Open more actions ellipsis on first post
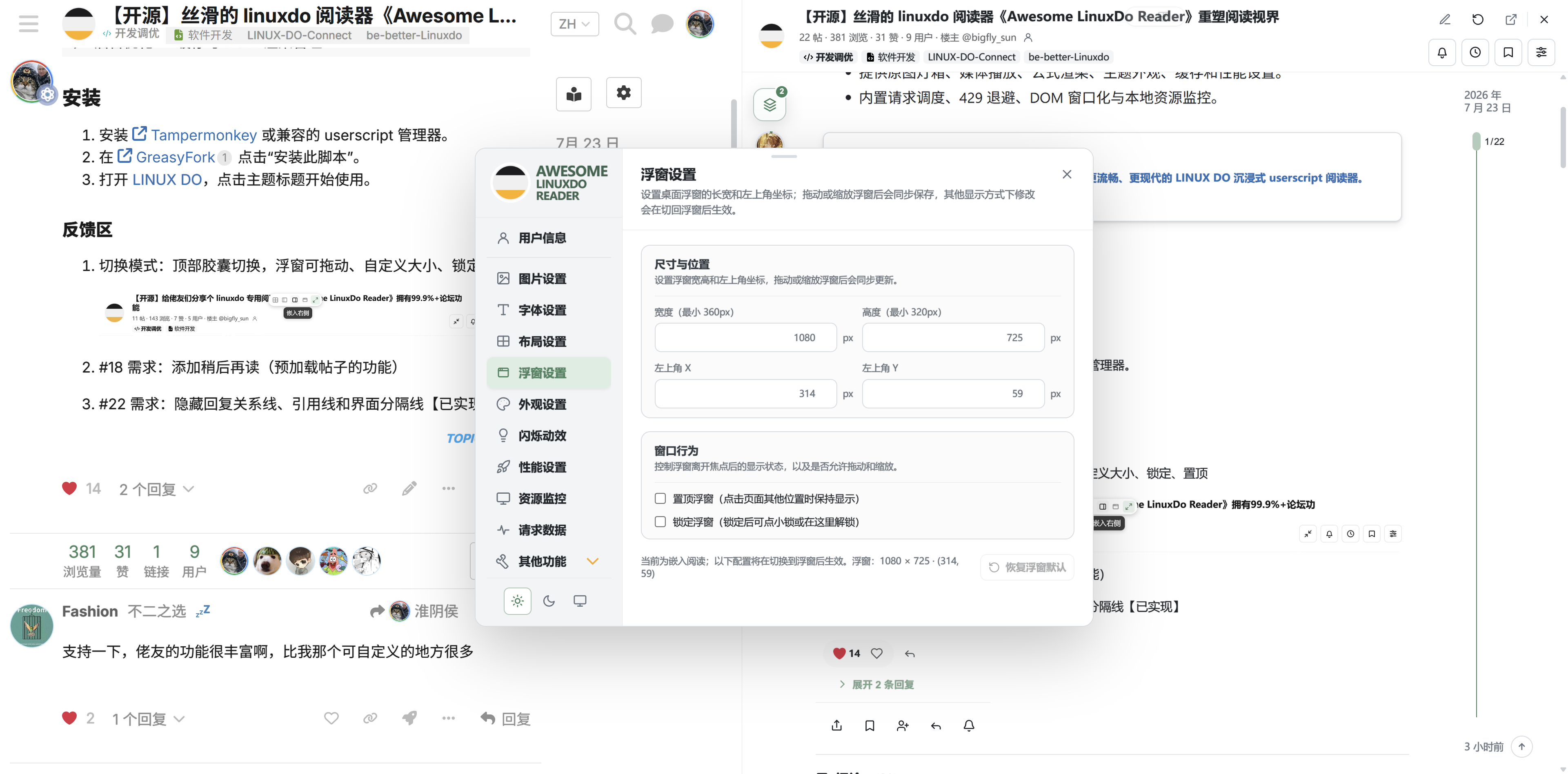The height and width of the screenshot is (774, 1568). (449, 489)
